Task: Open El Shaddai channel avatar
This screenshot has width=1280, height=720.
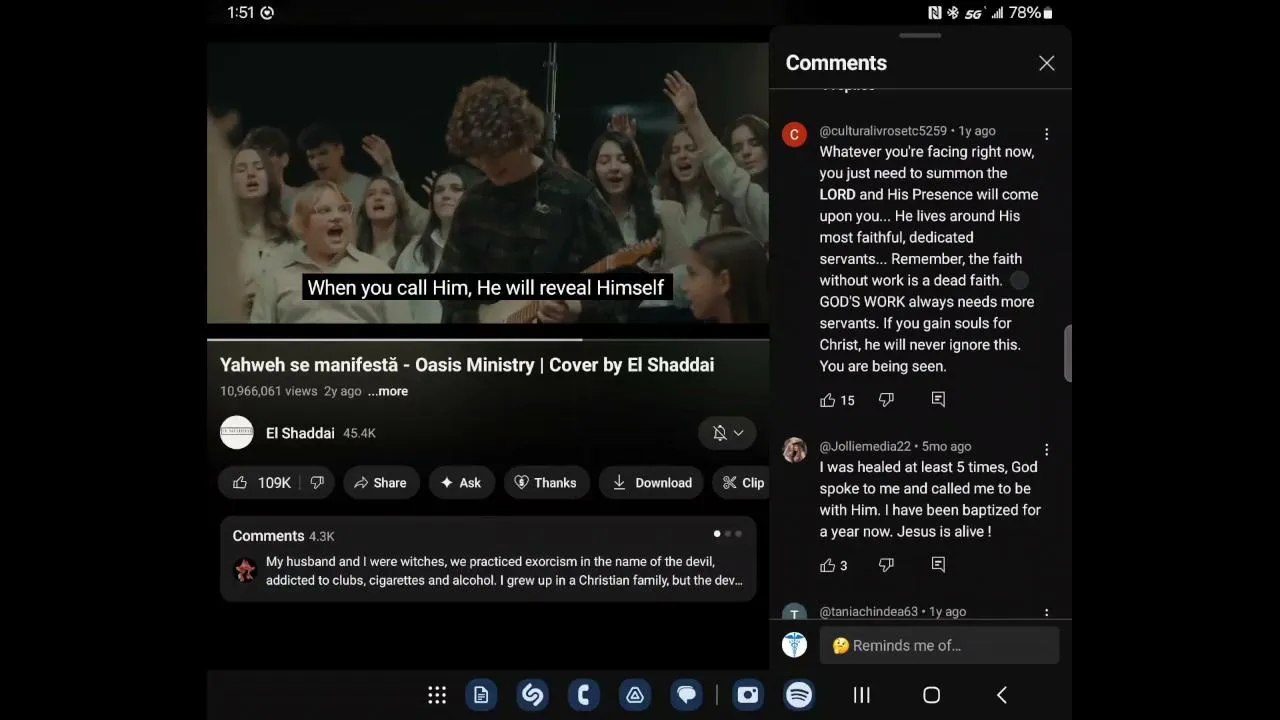Action: click(237, 433)
